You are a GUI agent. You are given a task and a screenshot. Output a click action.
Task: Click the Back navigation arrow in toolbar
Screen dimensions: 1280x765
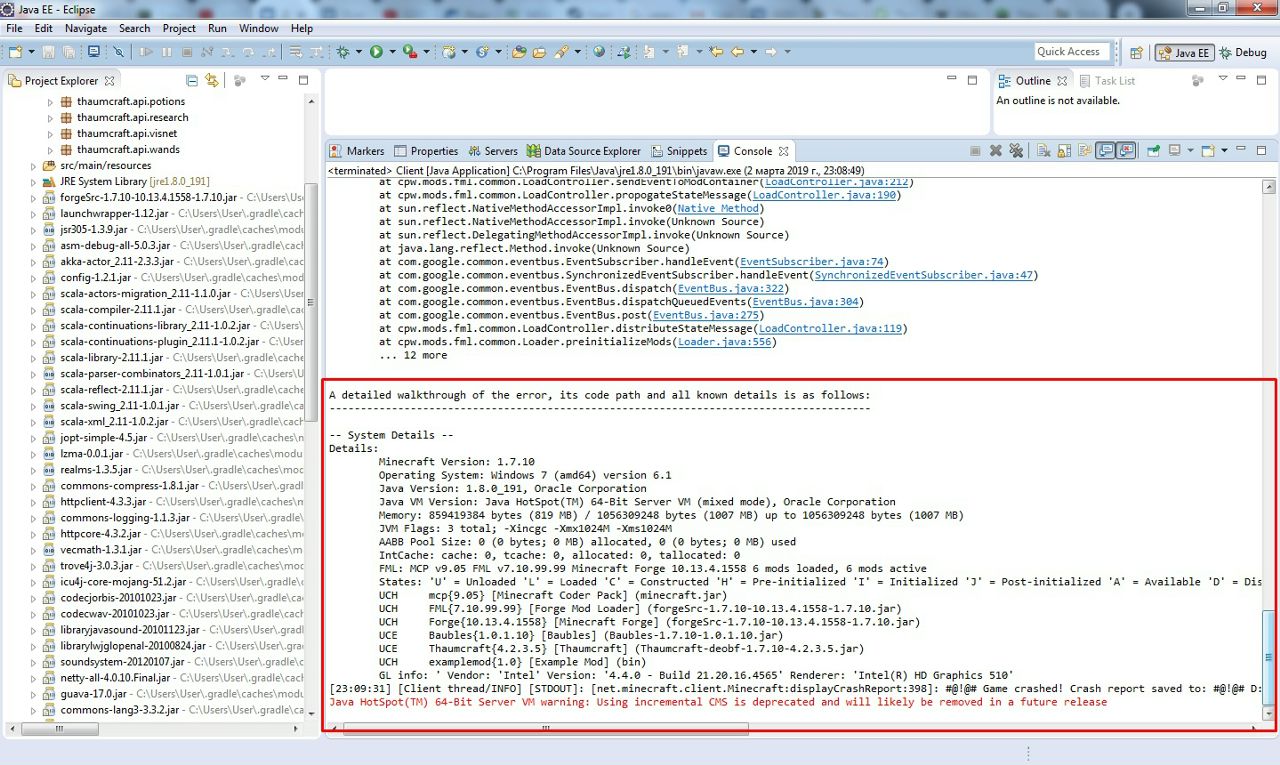738,51
